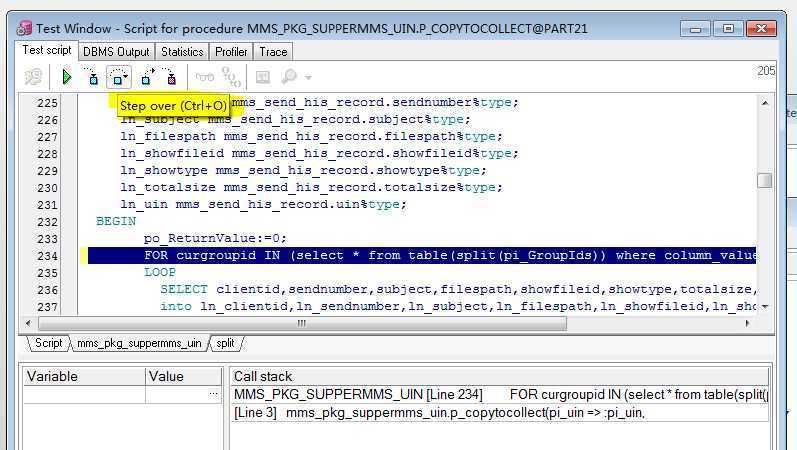Click the Run to next exception icon
This screenshot has width=797, height=450.
170,77
